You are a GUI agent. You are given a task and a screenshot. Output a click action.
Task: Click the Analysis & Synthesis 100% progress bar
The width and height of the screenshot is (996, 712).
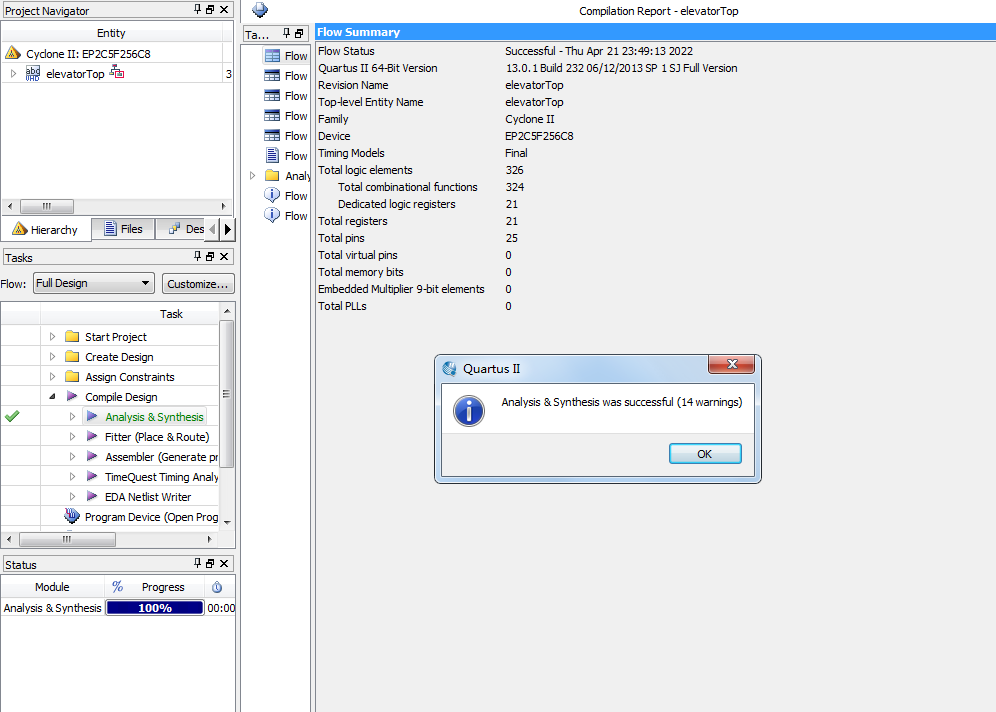(x=155, y=608)
